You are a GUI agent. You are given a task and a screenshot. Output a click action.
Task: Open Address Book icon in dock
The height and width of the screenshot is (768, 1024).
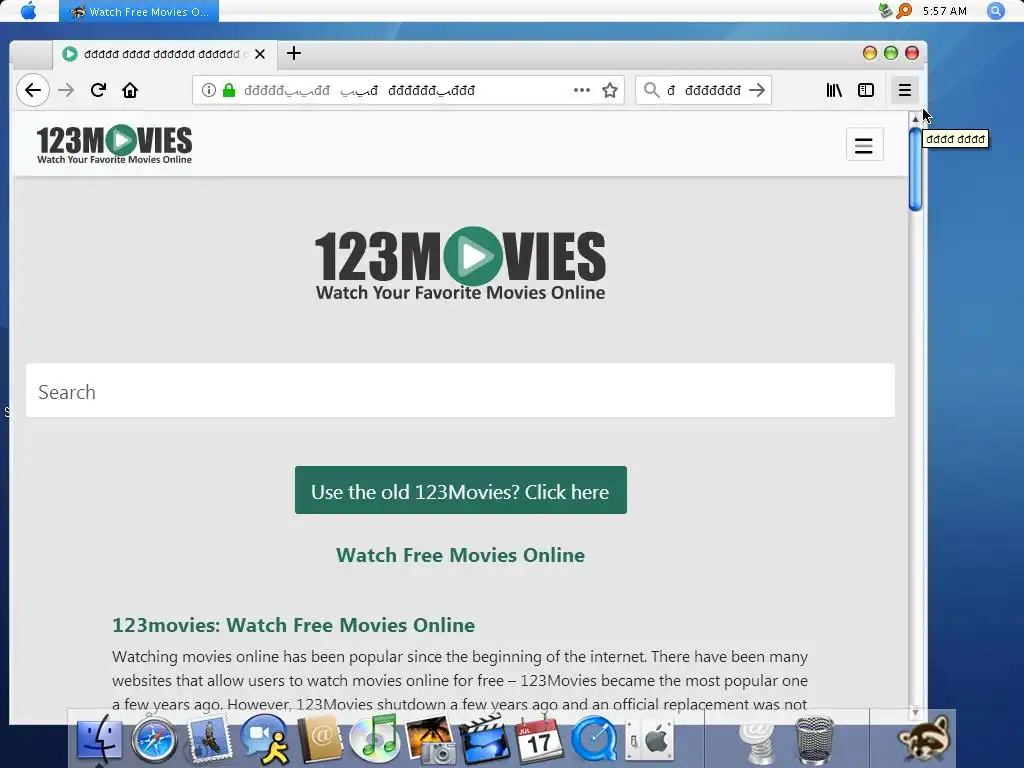point(320,739)
